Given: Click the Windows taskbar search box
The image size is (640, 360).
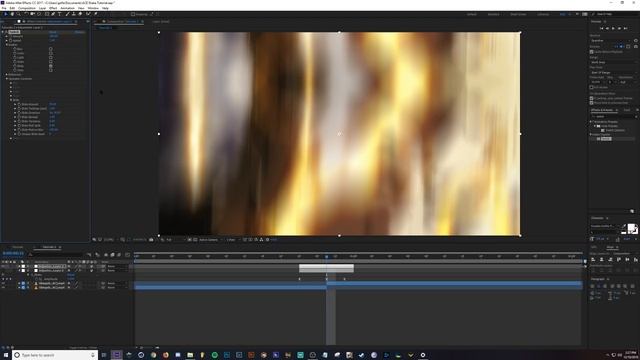Looking at the screenshot, I should [55, 355].
